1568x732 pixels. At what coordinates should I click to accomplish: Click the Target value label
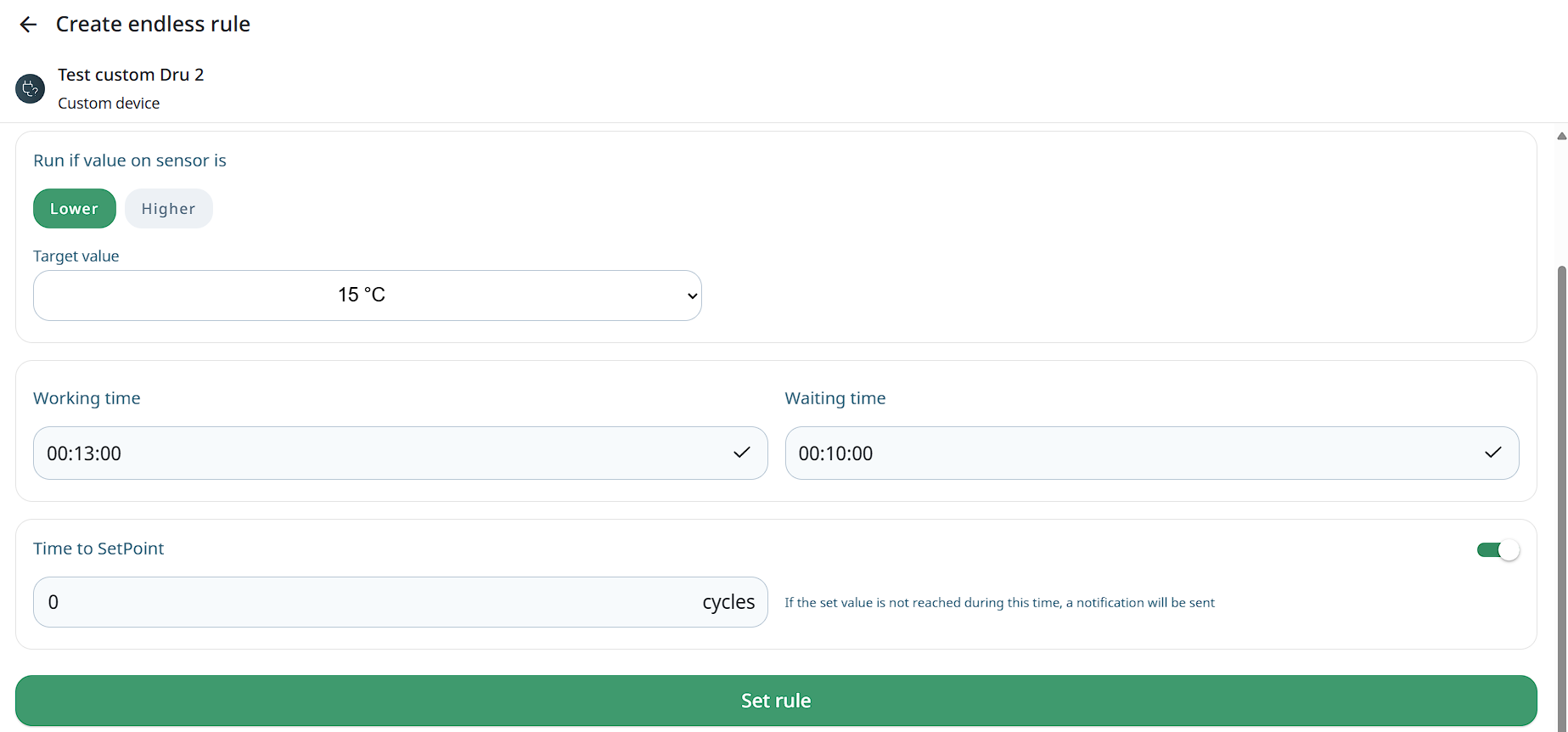(x=76, y=256)
